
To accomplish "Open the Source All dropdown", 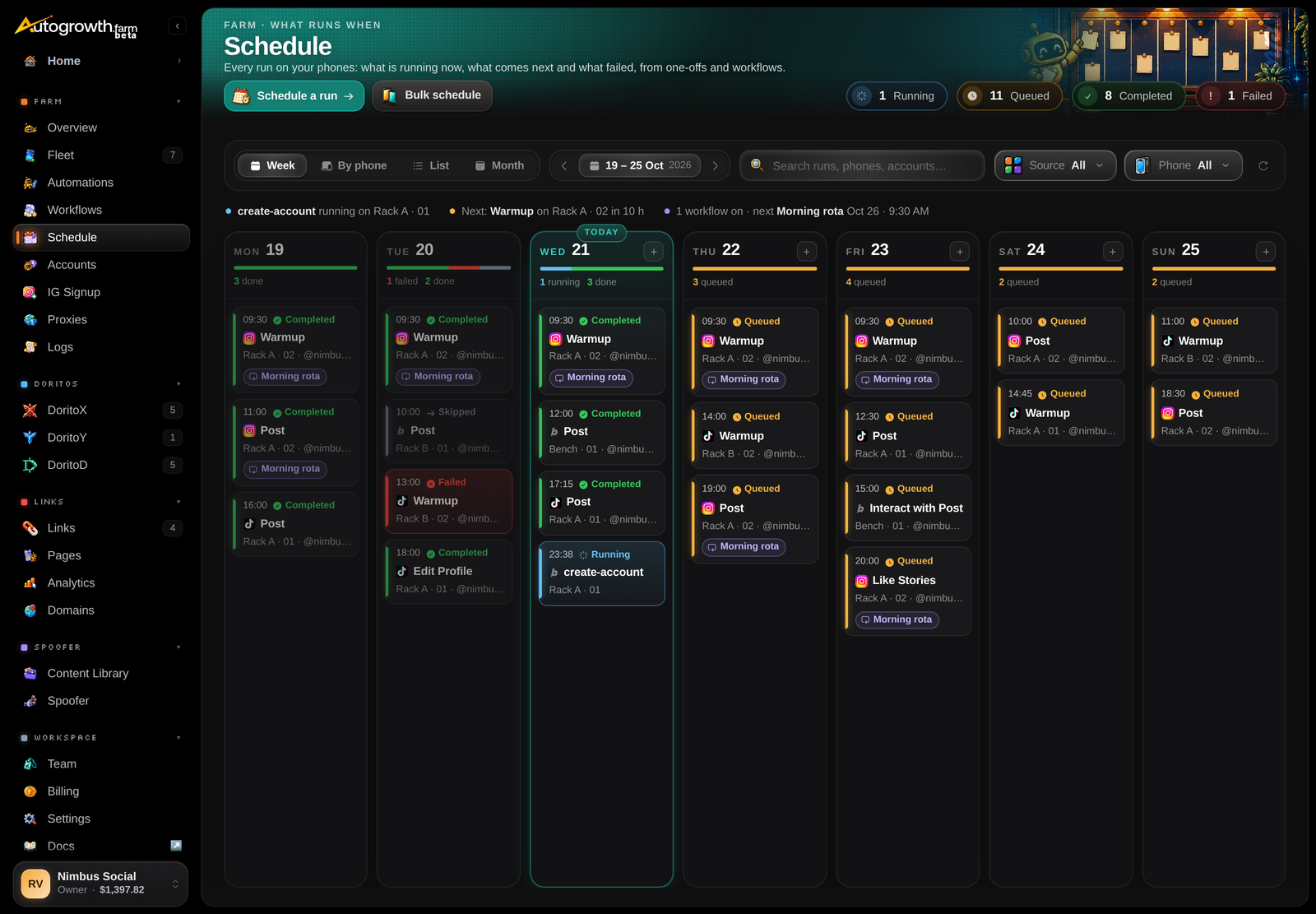I will 1055,166.
